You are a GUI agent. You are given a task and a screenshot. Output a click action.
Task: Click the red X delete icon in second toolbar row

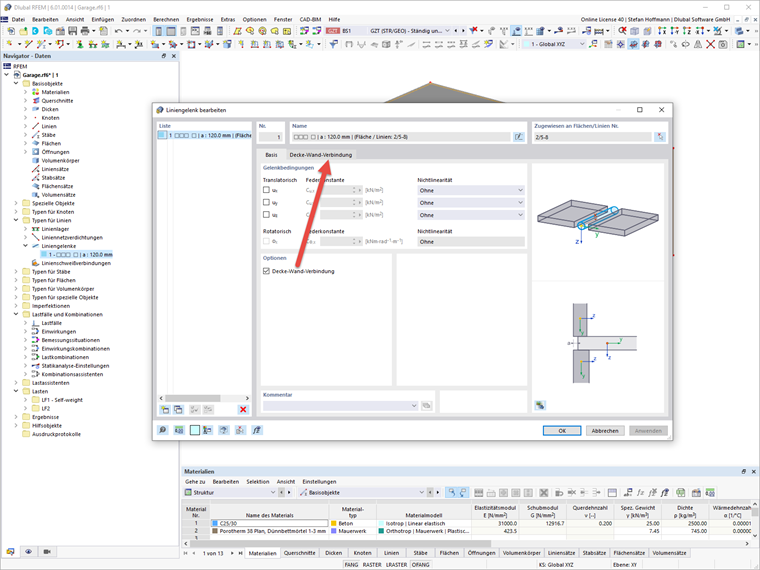click(x=710, y=44)
